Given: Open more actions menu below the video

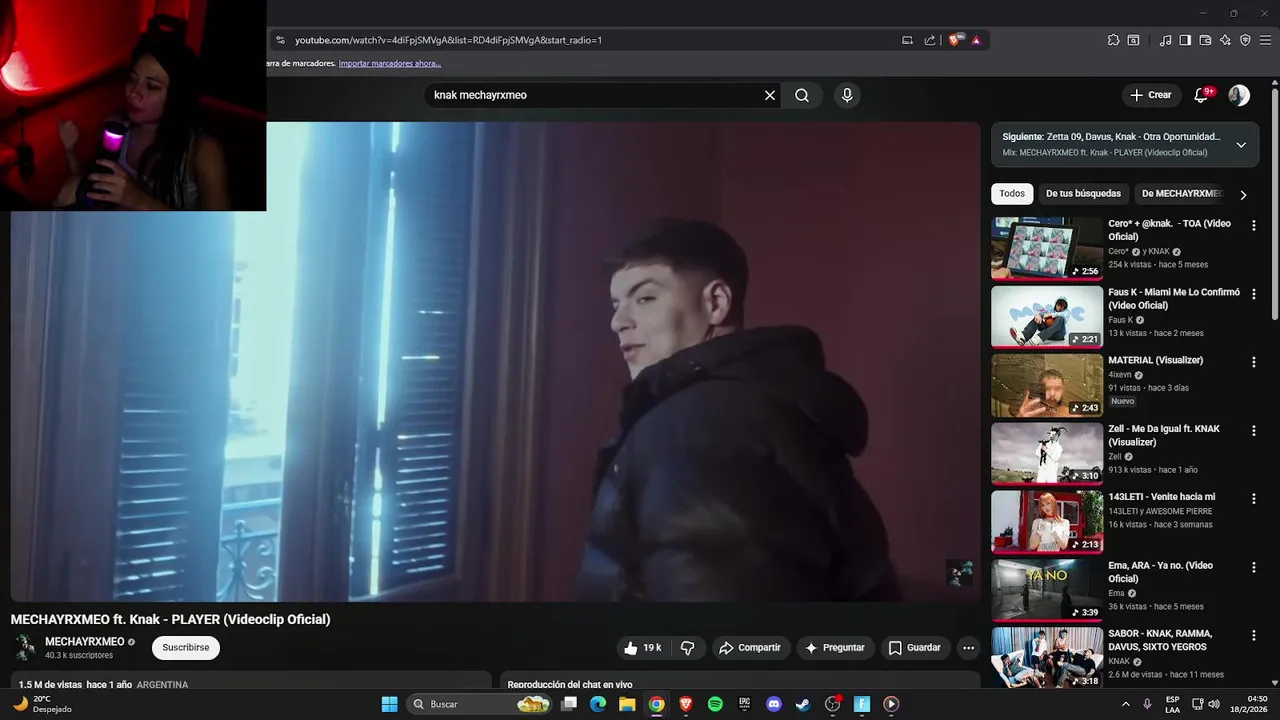Looking at the screenshot, I should pos(968,648).
